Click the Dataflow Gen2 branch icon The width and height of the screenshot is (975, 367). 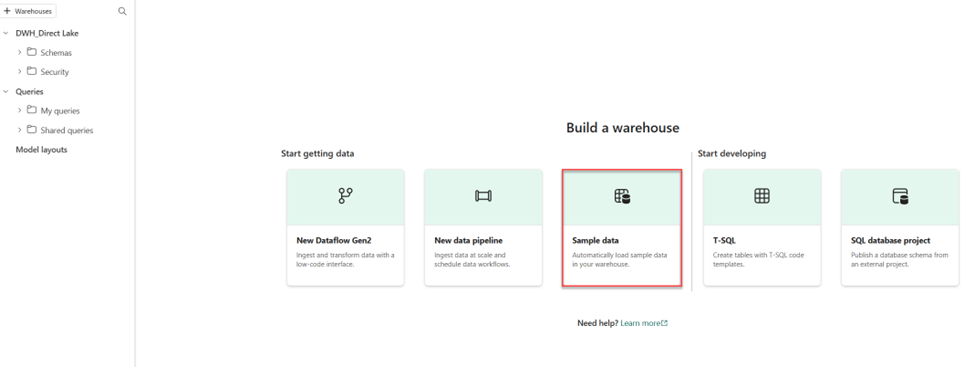click(345, 196)
